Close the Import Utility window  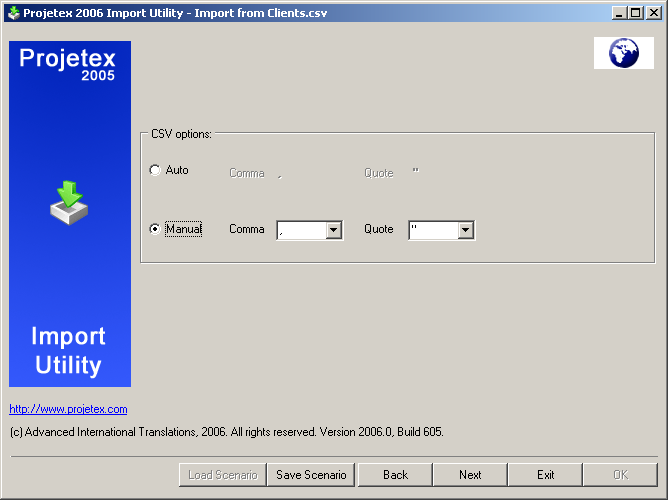point(654,13)
